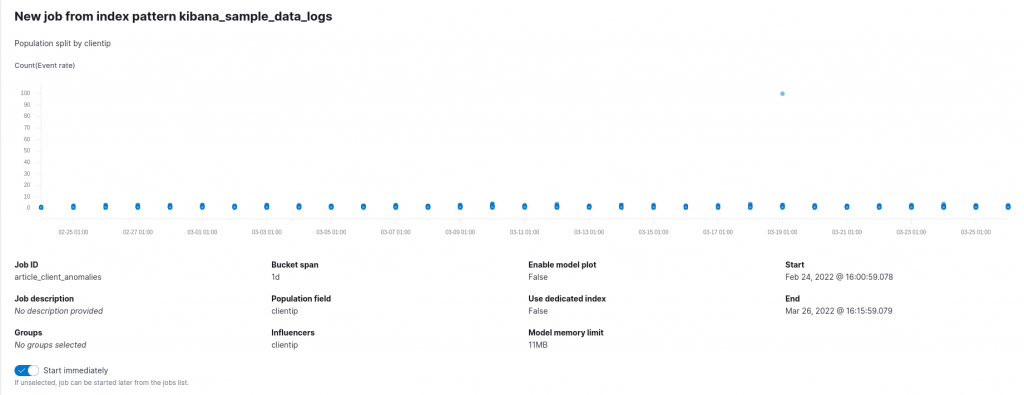Click the article_client_anomalies job ID value
This screenshot has height=395, width=1024.
(x=58, y=277)
